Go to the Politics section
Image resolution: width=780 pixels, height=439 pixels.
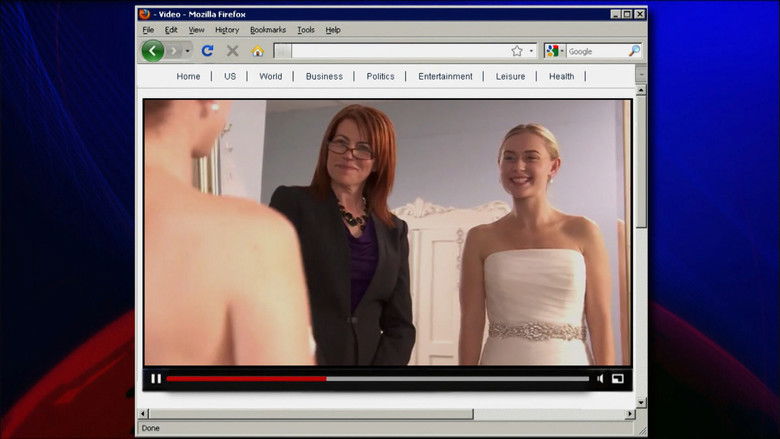[380, 76]
